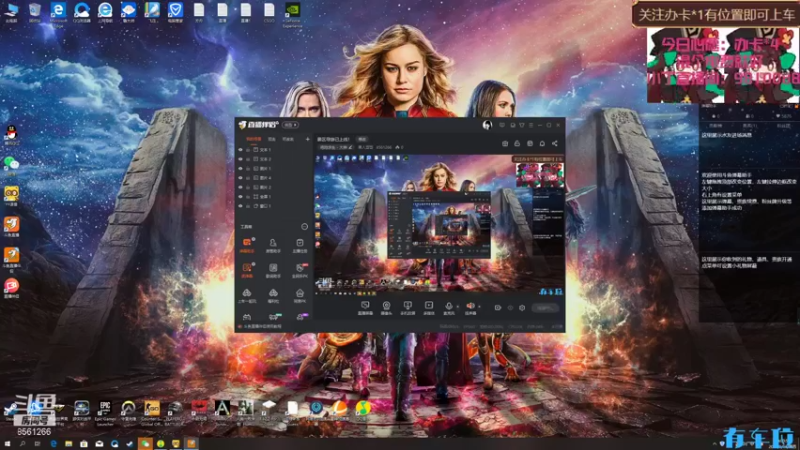Click the play-box icon in bottom bar

429,307
